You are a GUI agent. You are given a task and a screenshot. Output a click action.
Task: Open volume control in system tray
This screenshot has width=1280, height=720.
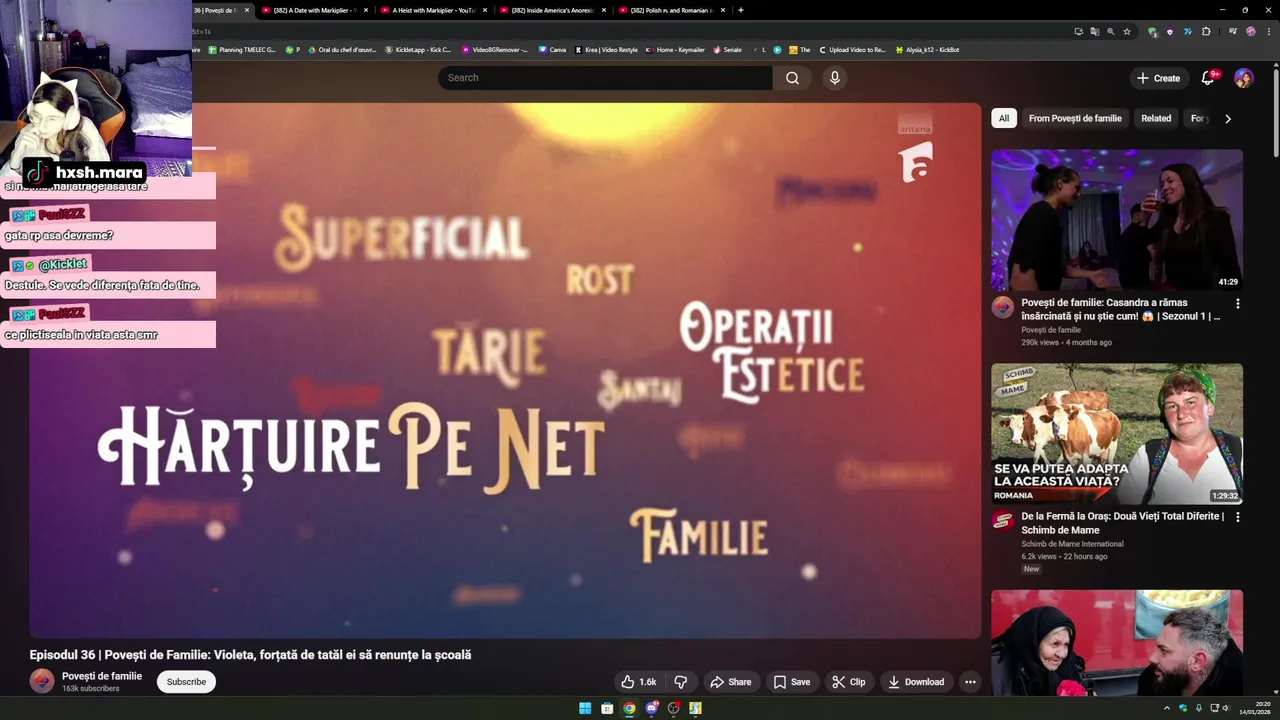click(x=1225, y=708)
